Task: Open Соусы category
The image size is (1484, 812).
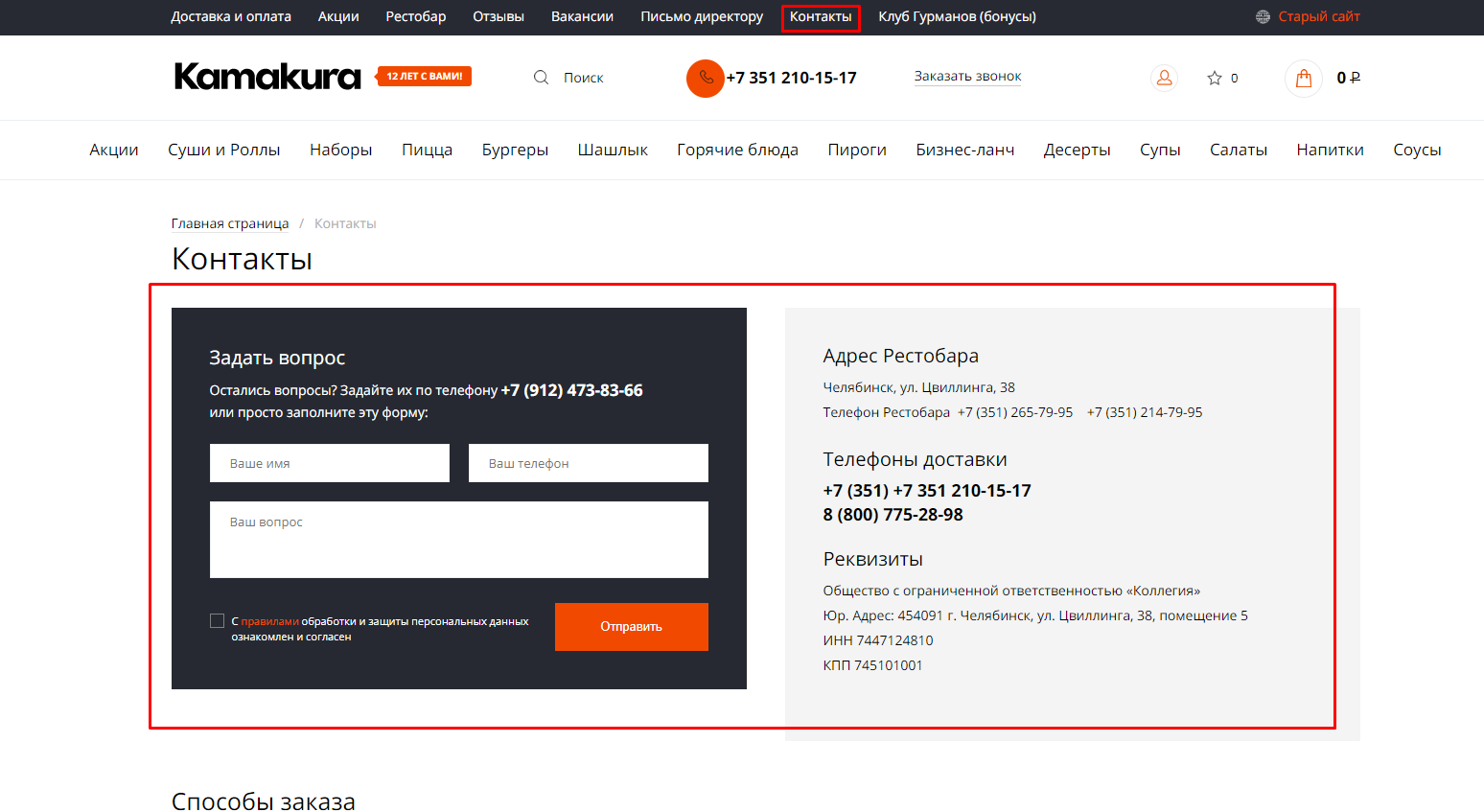Action: (1417, 150)
